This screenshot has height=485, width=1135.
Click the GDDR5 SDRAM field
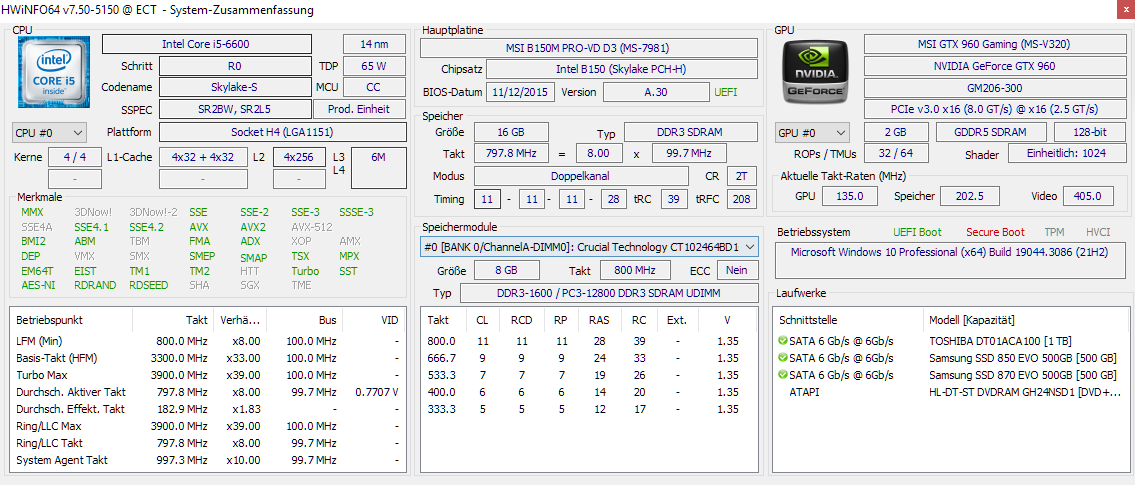(991, 132)
